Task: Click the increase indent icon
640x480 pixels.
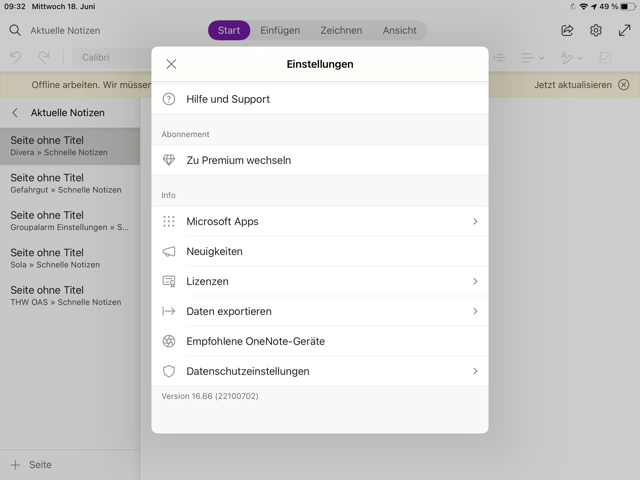Action: [x=498, y=58]
